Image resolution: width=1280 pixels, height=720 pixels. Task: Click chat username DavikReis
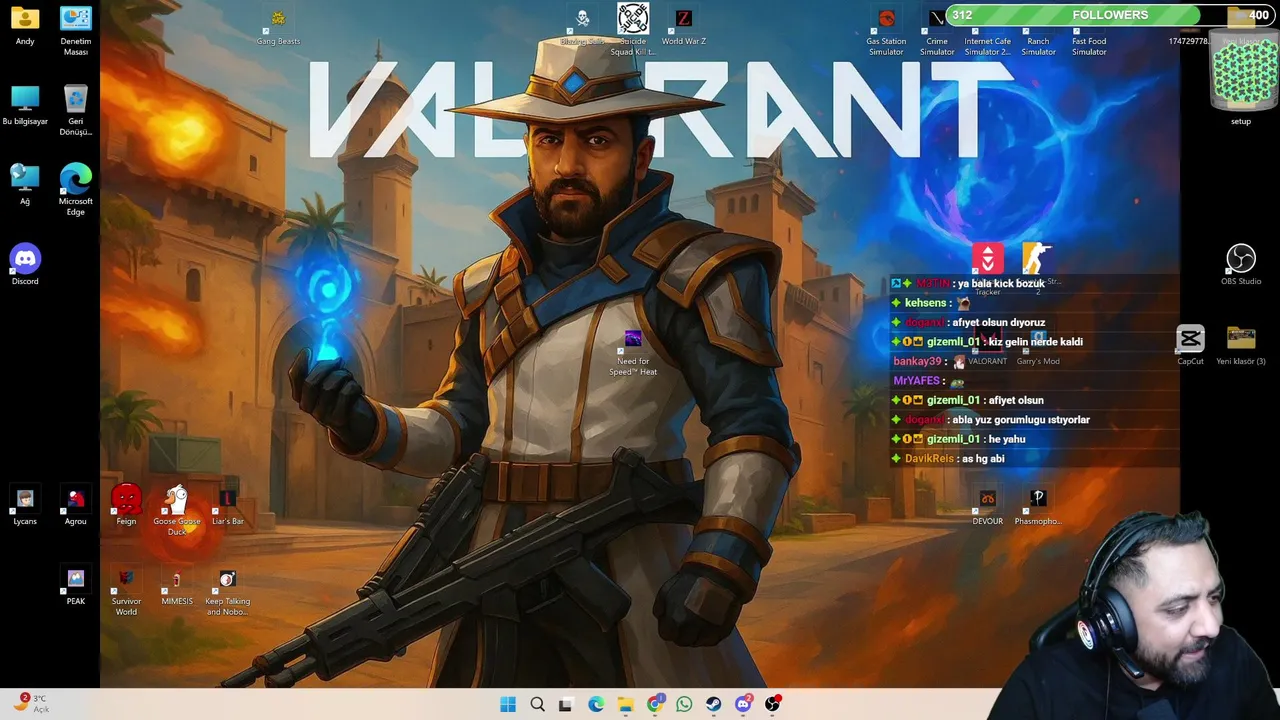(929, 458)
